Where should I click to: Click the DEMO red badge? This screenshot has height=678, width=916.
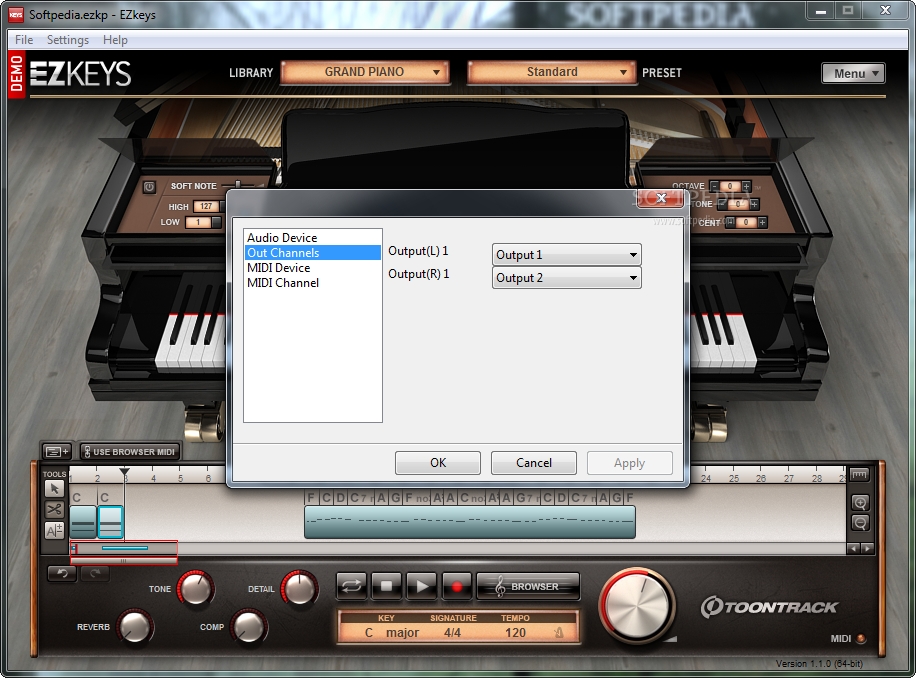click(x=16, y=74)
